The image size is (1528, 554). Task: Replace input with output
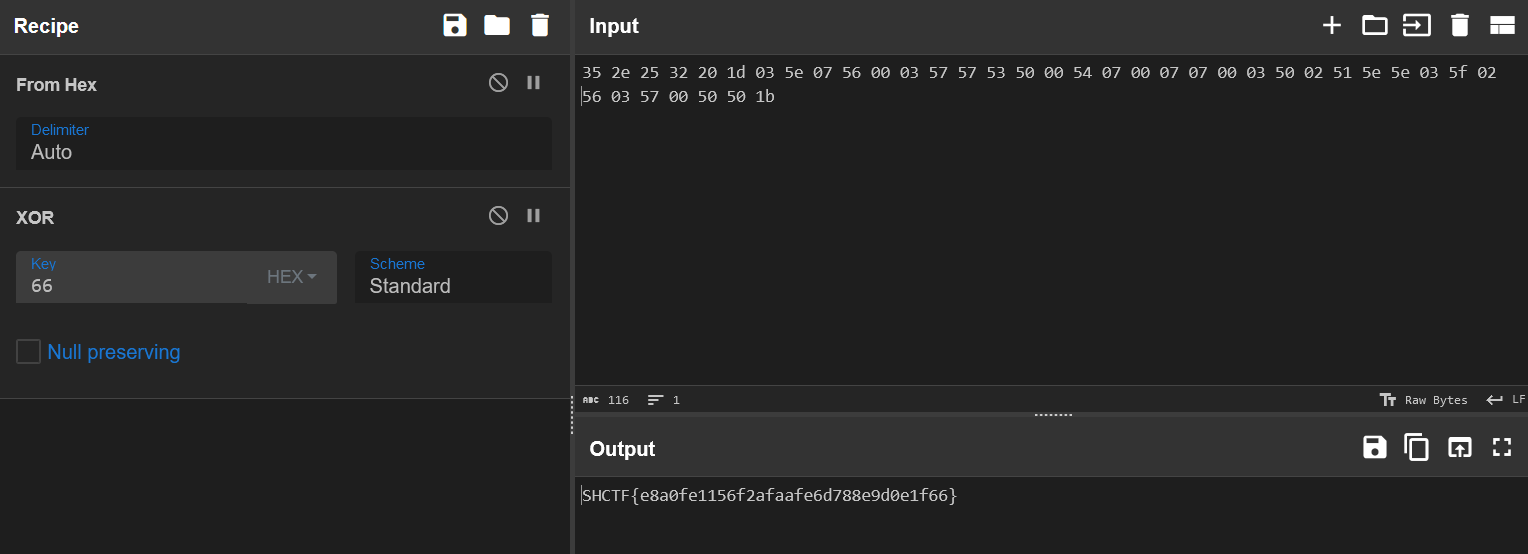[x=1460, y=447]
